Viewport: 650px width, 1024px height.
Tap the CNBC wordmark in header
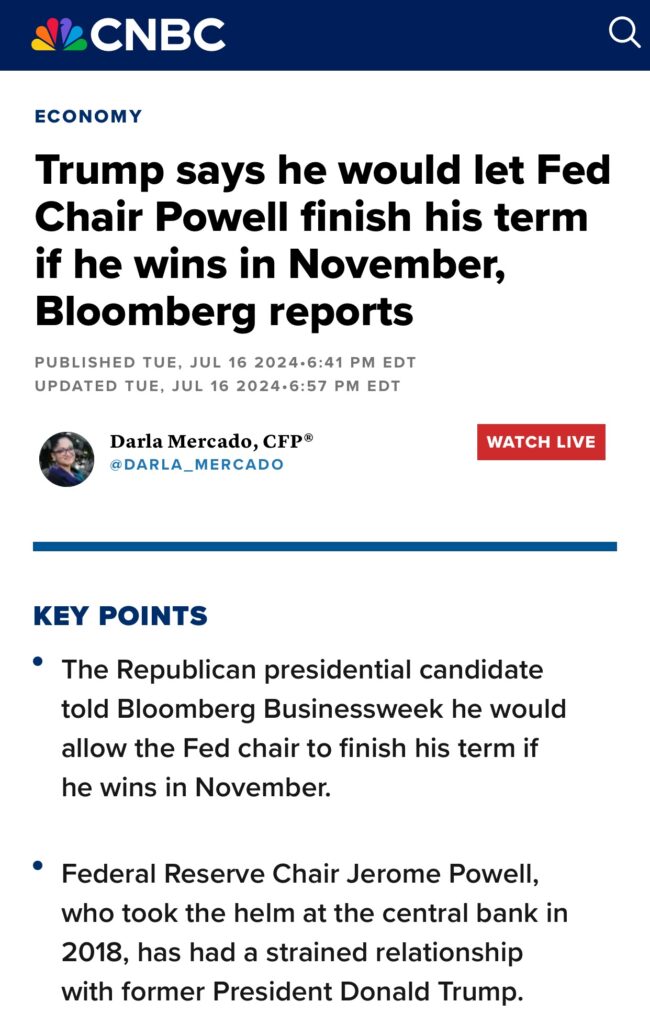[157, 36]
